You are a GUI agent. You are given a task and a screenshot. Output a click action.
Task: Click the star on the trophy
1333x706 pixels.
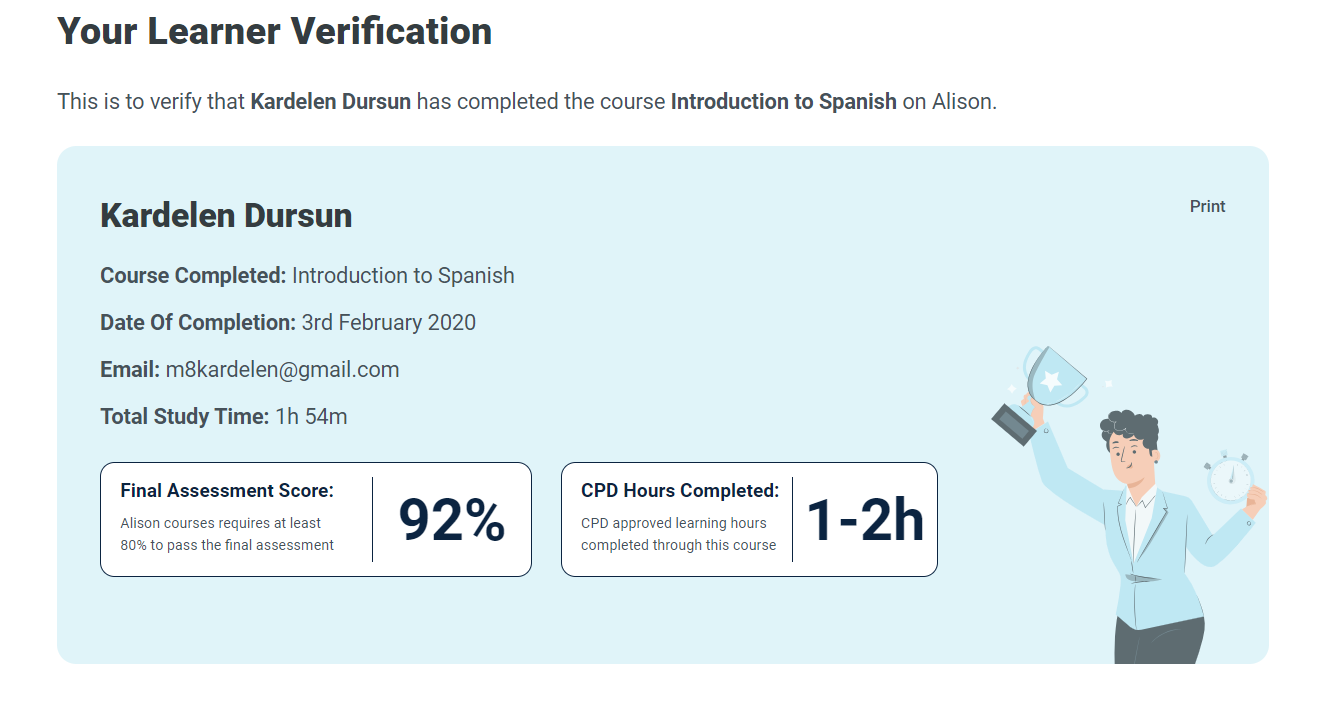[1051, 379]
